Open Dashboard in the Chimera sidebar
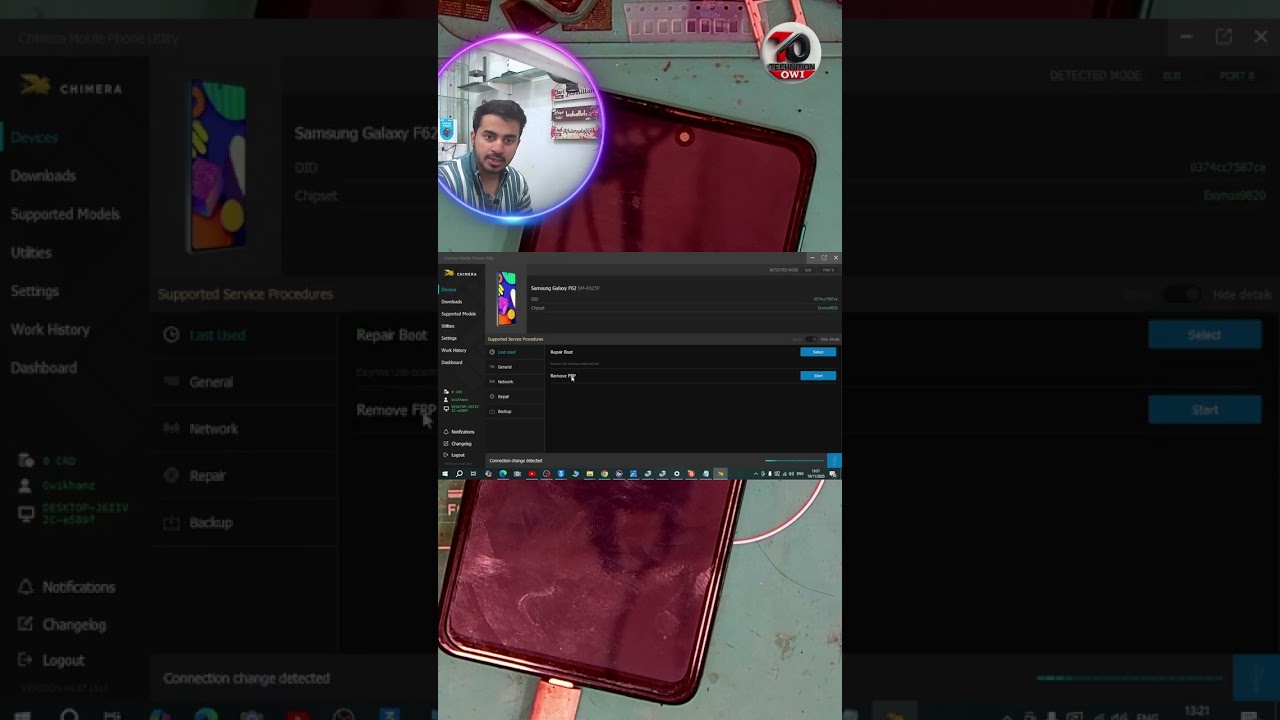The width and height of the screenshot is (1280, 720). tap(452, 362)
